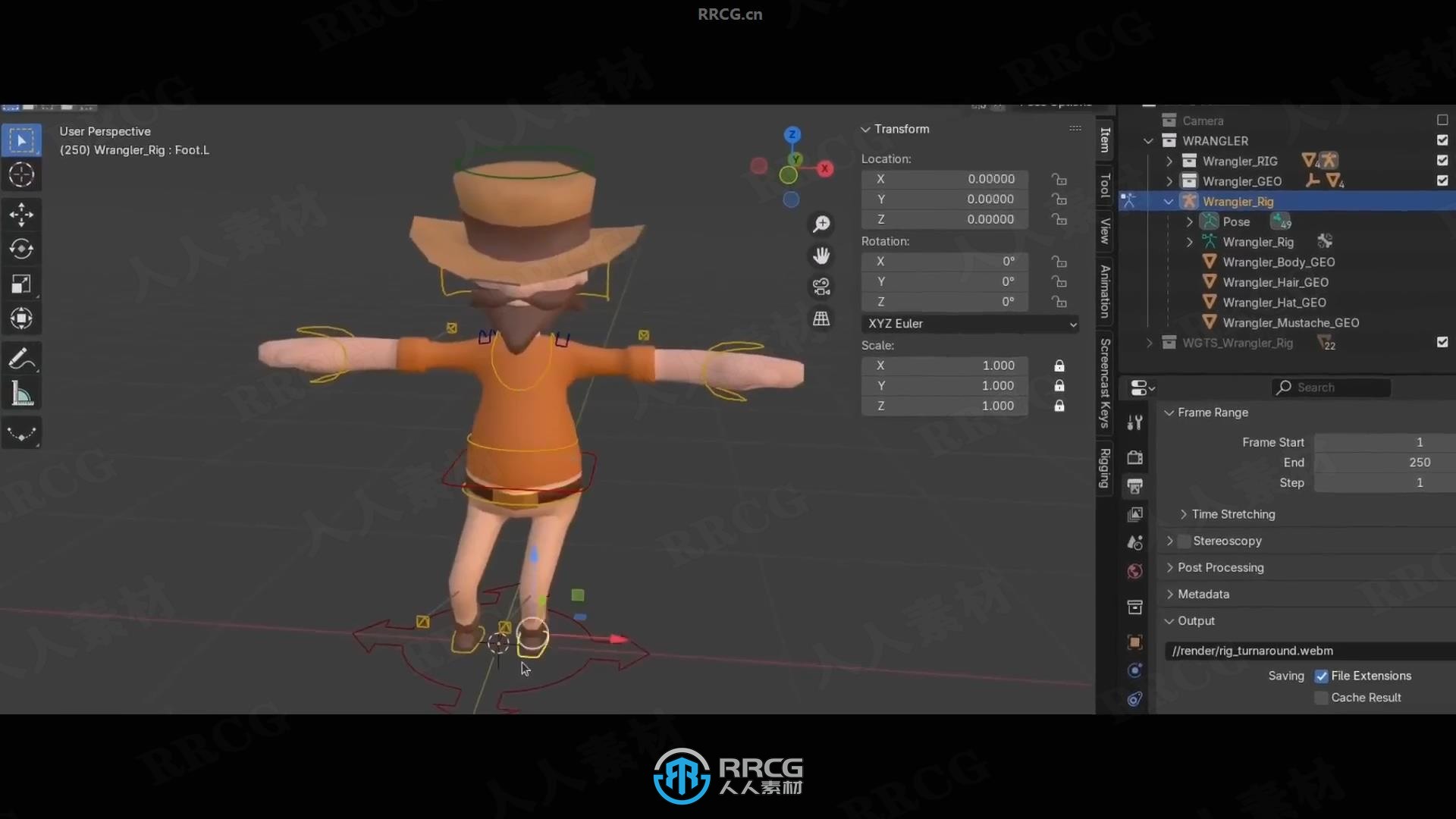Select the Annotate tool
This screenshot has width=1456, height=819.
click(21, 359)
